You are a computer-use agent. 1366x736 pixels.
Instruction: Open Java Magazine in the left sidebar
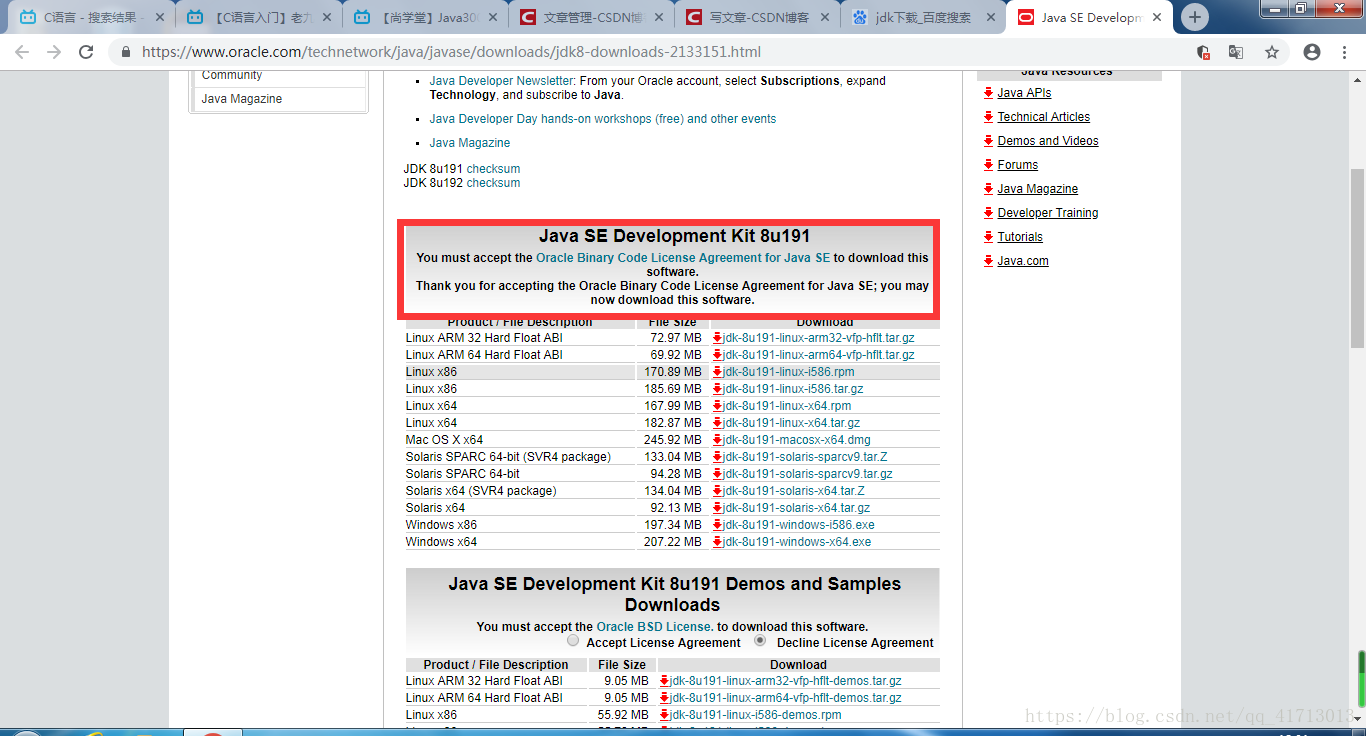[x=242, y=99]
